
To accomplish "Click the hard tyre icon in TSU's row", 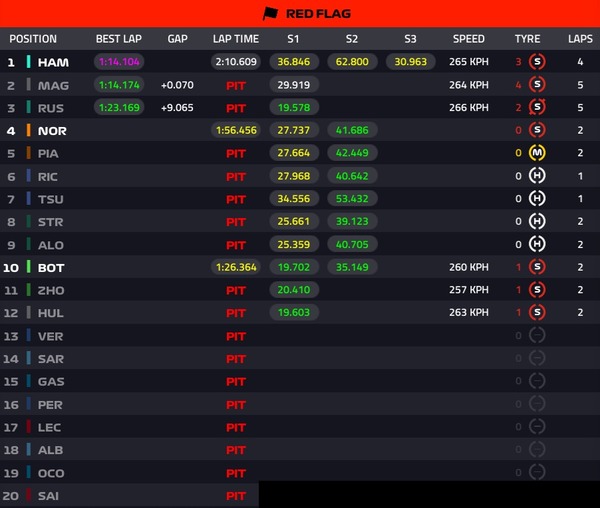I will (x=537, y=198).
